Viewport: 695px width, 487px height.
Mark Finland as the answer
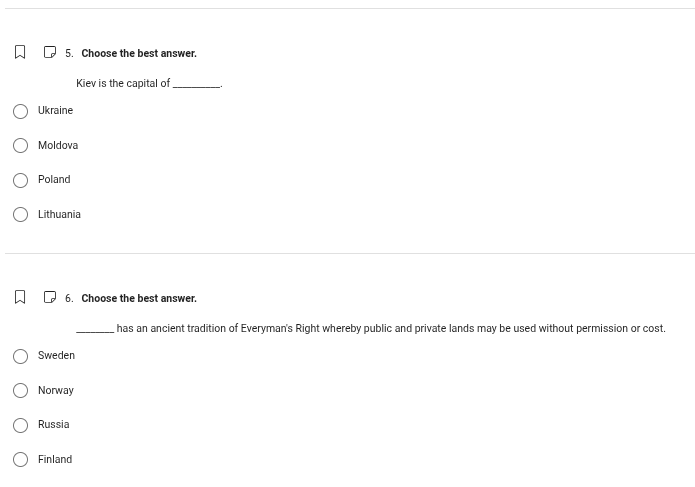(x=20, y=460)
